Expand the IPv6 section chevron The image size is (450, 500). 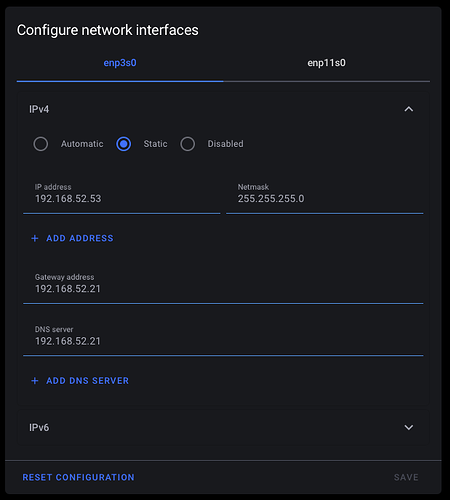pyautogui.click(x=409, y=427)
